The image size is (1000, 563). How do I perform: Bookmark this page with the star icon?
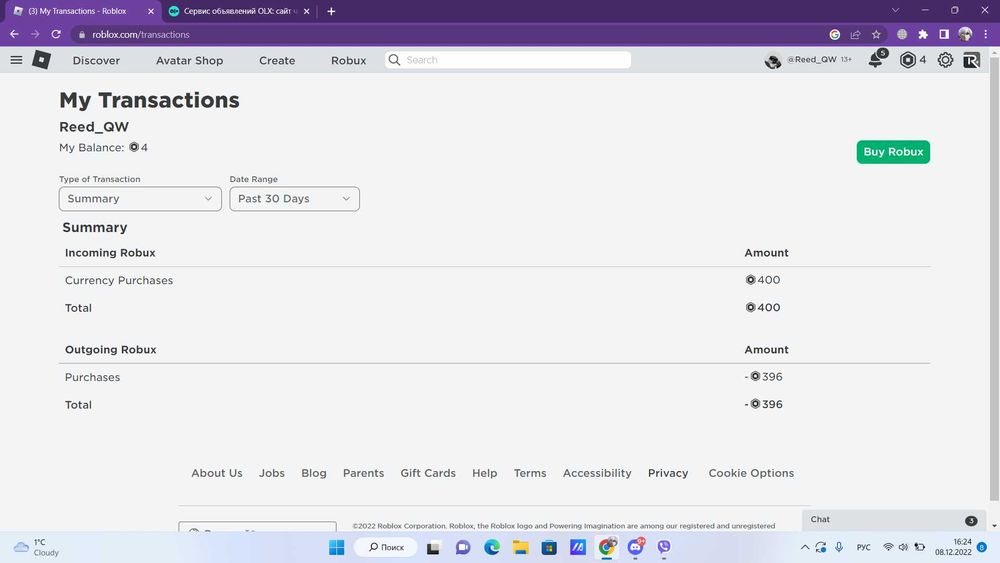[x=876, y=34]
